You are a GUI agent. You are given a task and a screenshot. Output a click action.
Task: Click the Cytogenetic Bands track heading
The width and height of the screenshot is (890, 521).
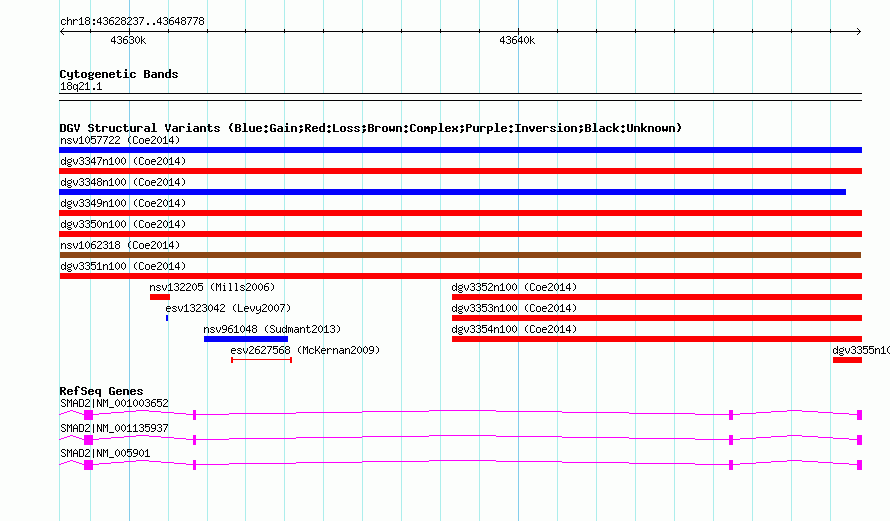point(119,74)
